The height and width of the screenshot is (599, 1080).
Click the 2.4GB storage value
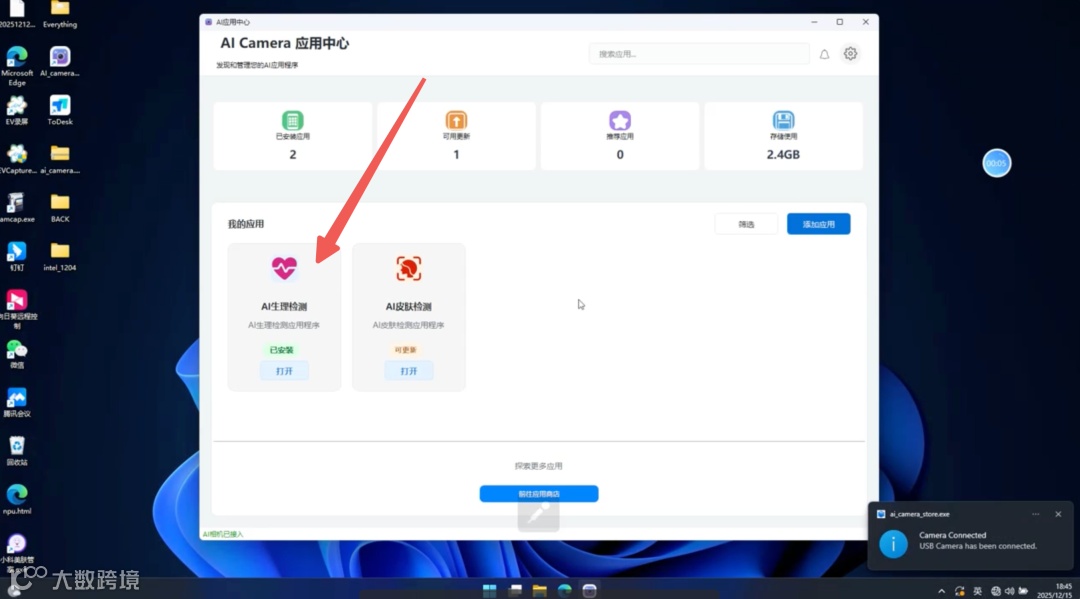(783, 154)
